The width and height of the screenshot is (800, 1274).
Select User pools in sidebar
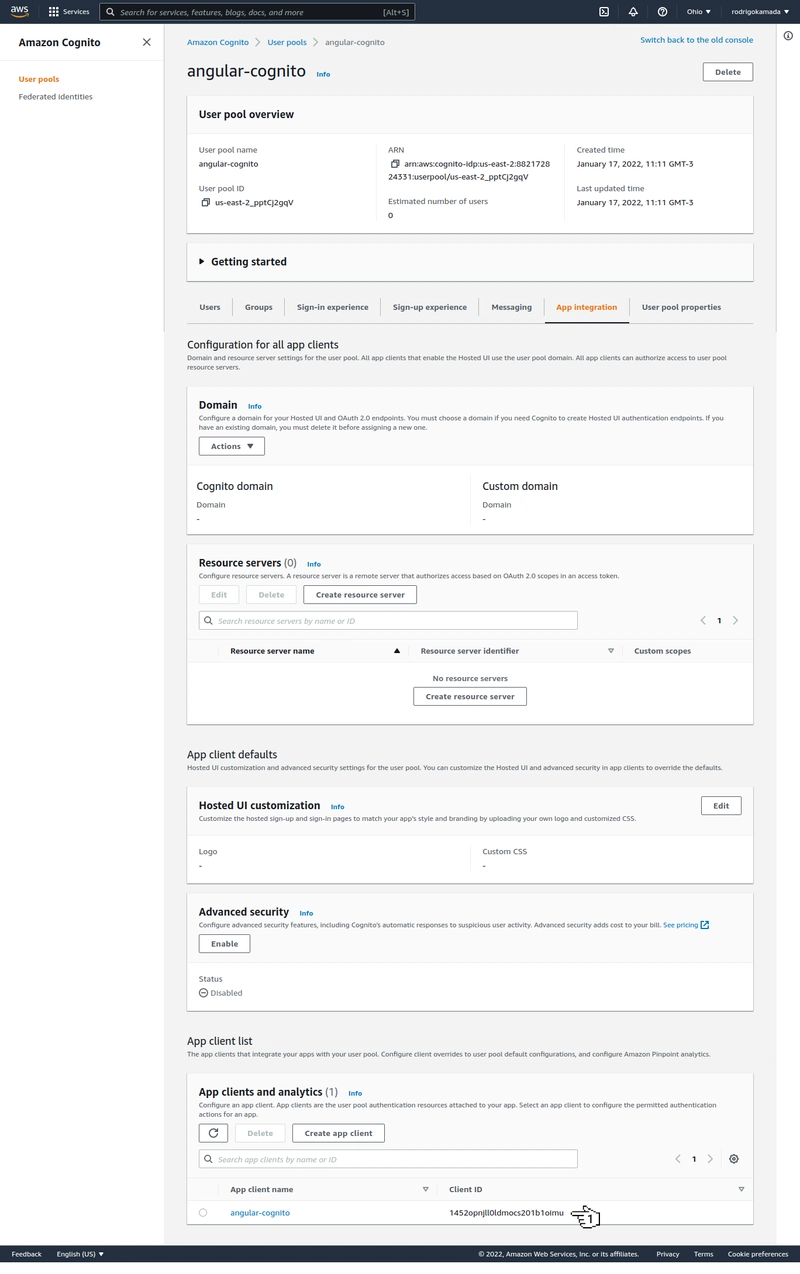[39, 79]
